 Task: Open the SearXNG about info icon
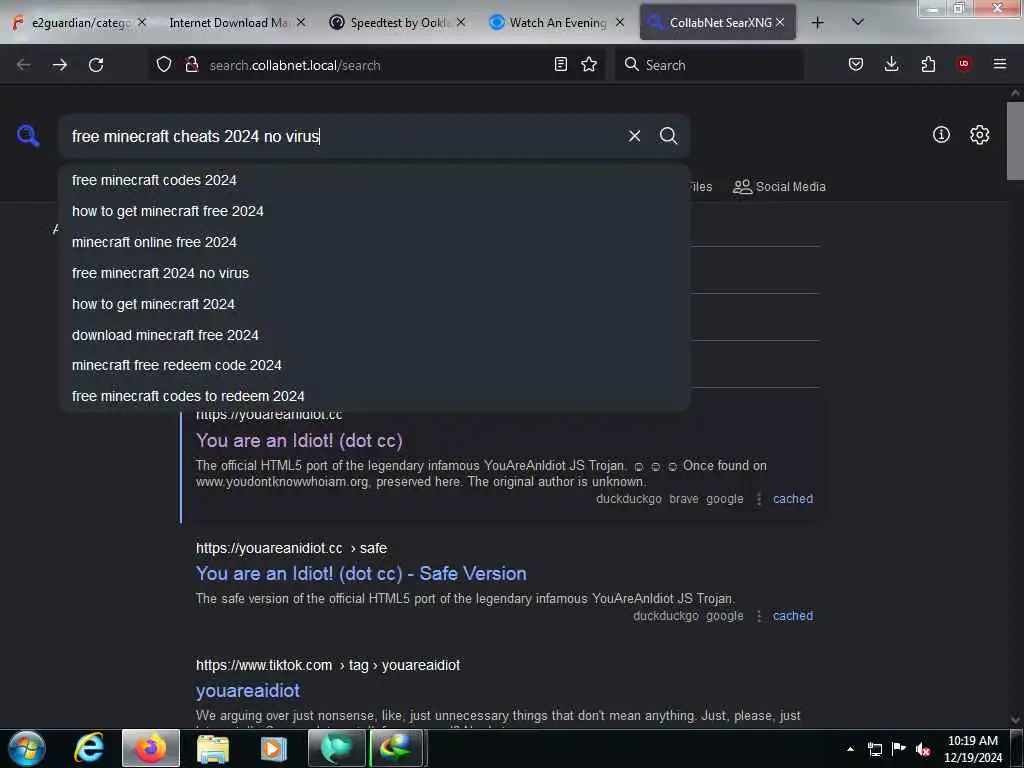tap(941, 135)
